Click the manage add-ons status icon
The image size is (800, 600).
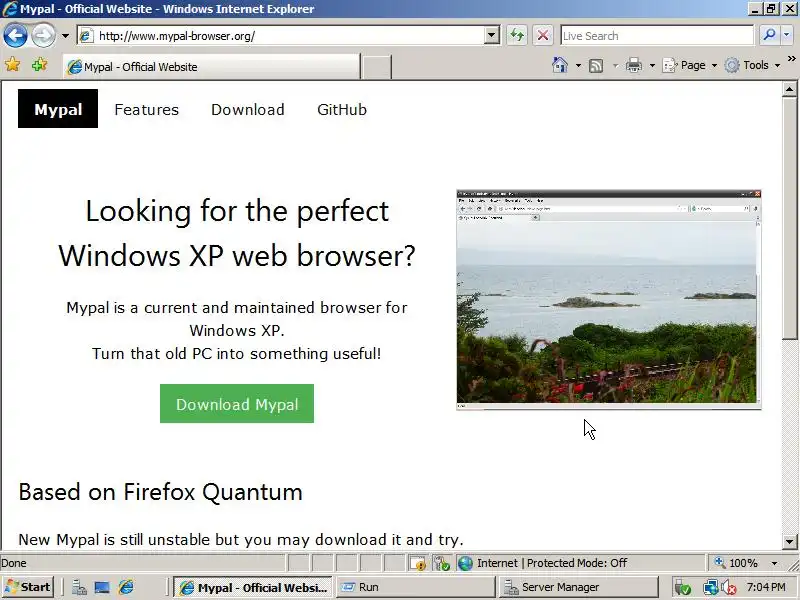click(x=441, y=563)
